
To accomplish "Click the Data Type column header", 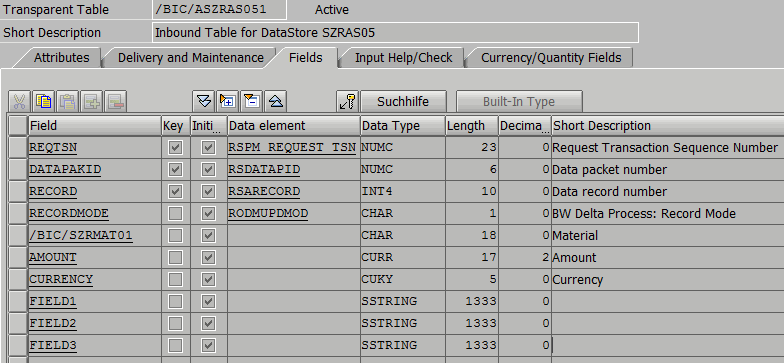I will [402, 126].
